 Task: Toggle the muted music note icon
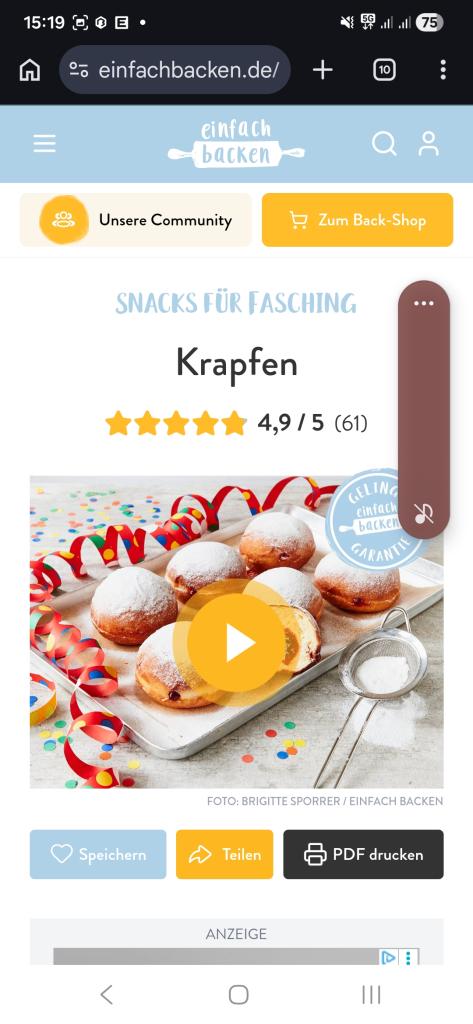click(424, 513)
